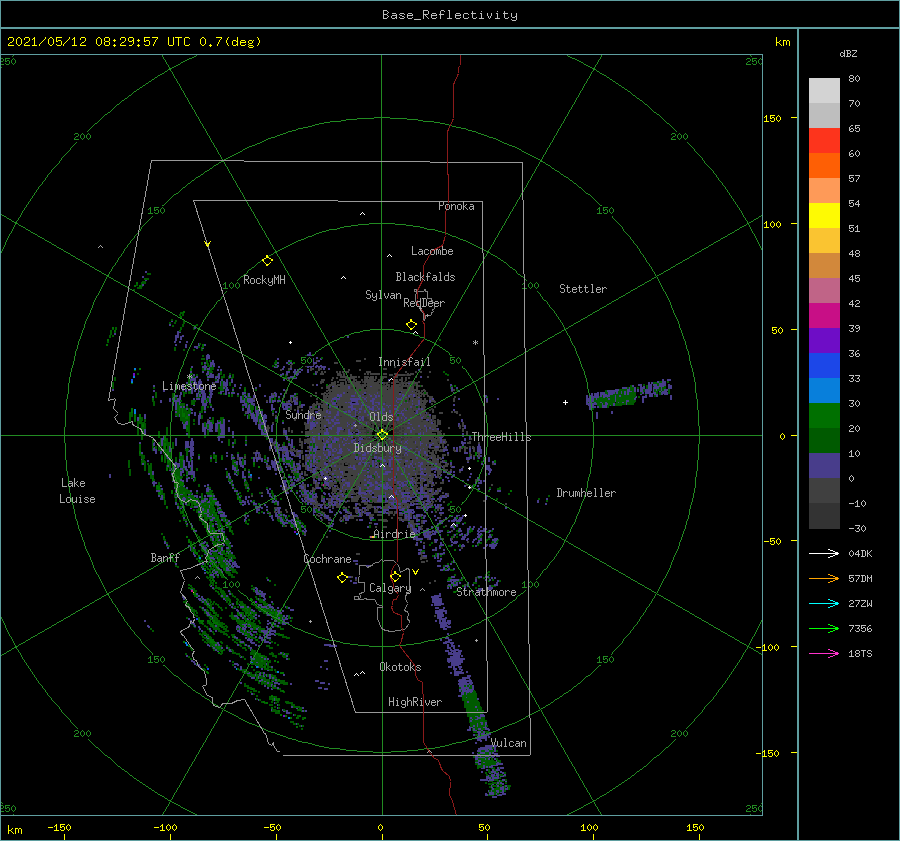
Task: Click the Sylvan label
Action: pos(383,295)
